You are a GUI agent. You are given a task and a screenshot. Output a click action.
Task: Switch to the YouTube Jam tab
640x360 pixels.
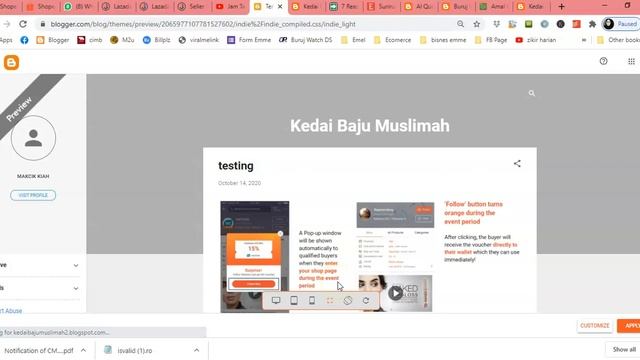(x=230, y=7)
